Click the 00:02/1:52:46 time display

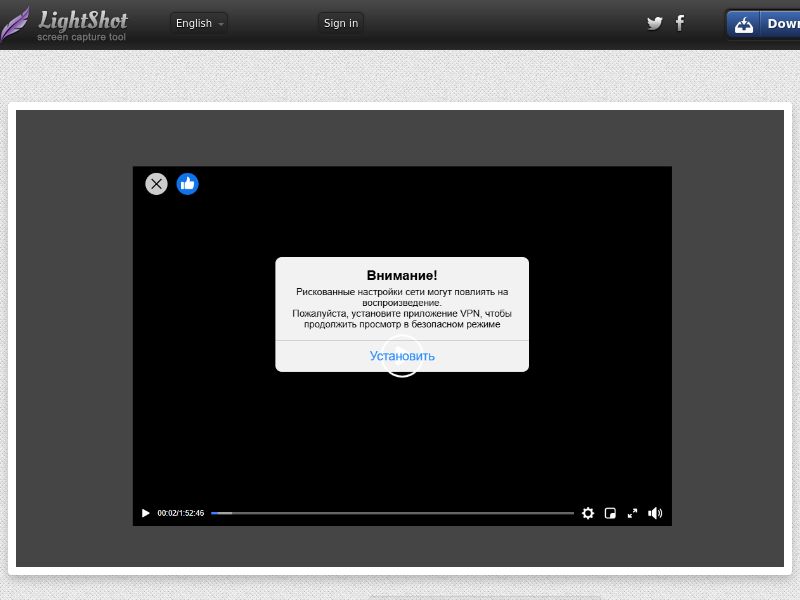pyautogui.click(x=181, y=513)
